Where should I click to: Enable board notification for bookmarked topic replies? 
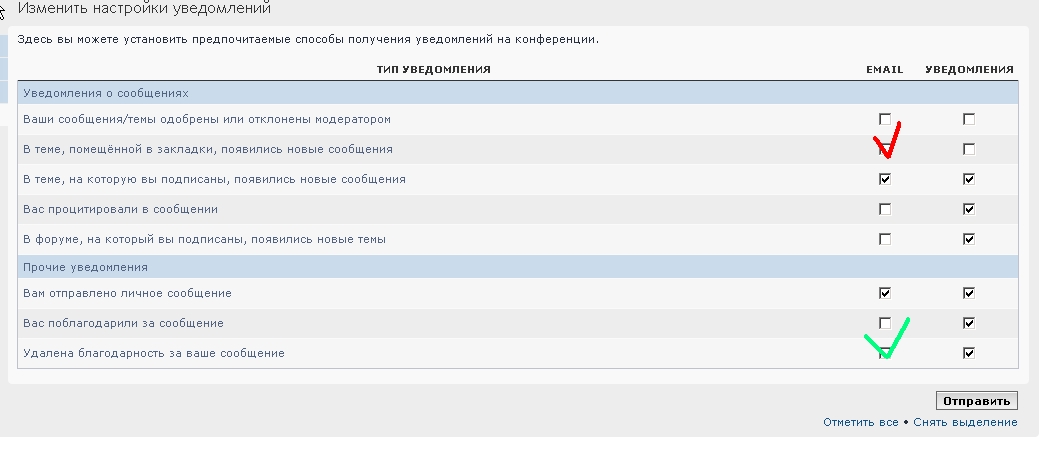coord(968,149)
